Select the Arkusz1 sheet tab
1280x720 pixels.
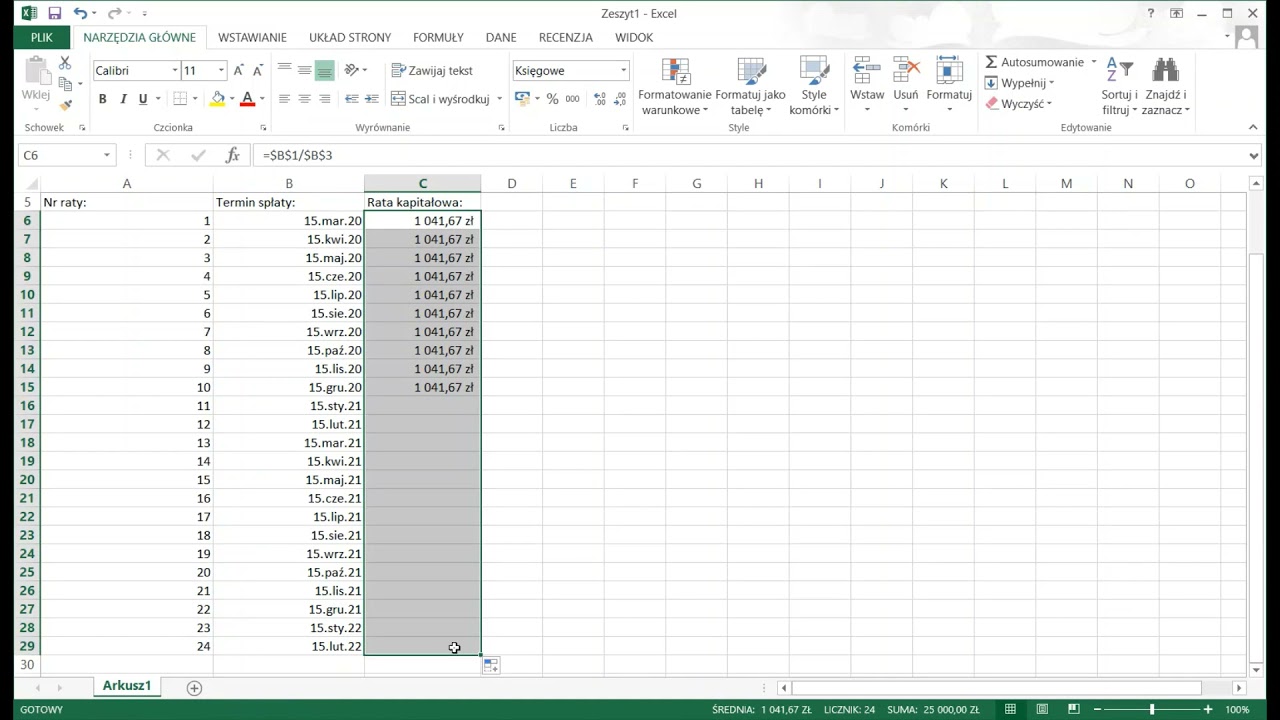(127, 686)
